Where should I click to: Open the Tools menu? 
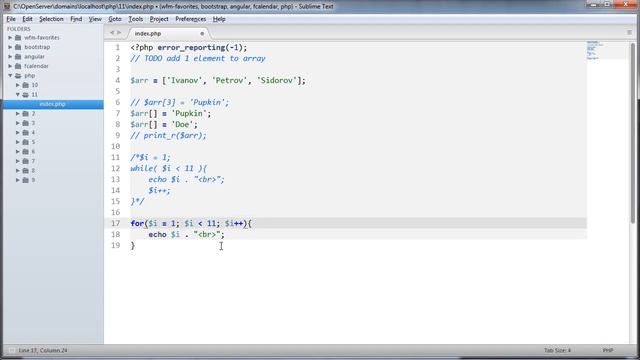pyautogui.click(x=136, y=19)
